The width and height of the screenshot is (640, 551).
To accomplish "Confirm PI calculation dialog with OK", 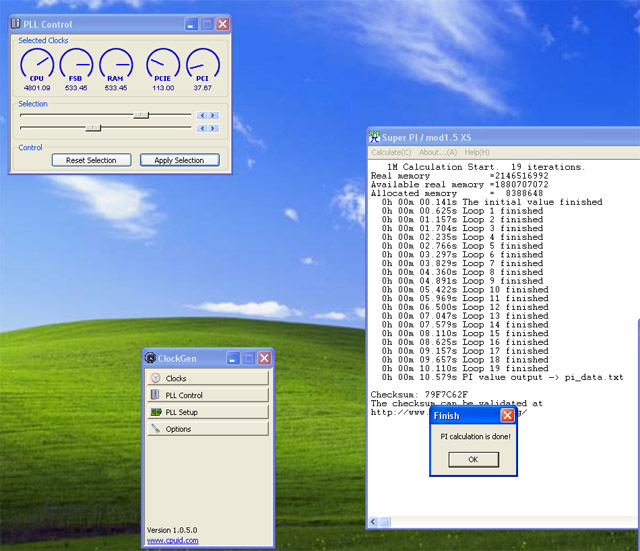I will coord(473,459).
